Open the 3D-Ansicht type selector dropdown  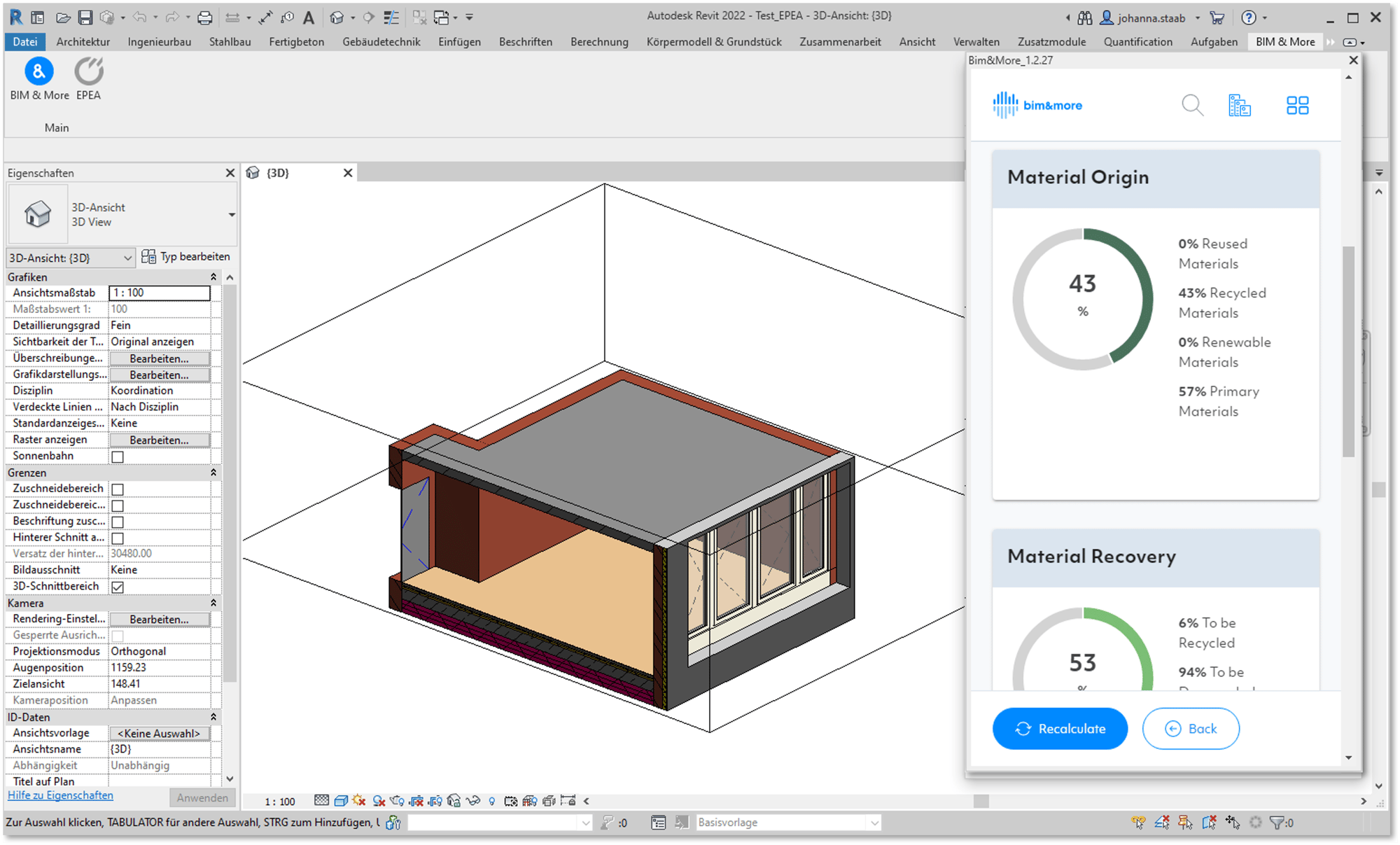pyautogui.click(x=232, y=214)
